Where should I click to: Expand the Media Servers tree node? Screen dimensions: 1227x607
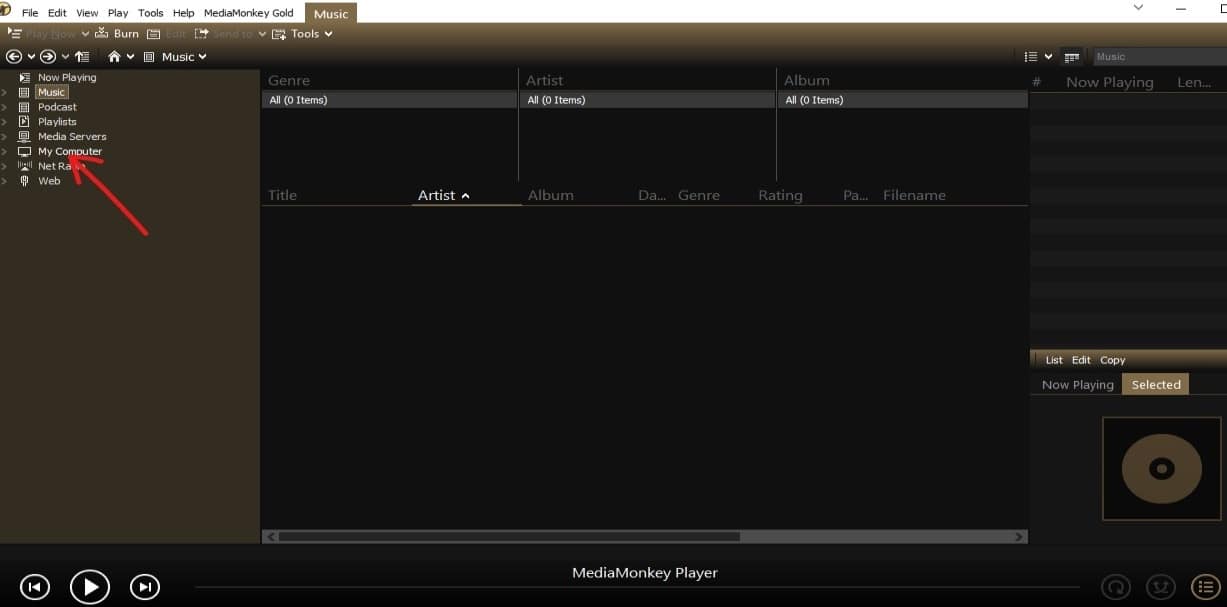coord(4,137)
